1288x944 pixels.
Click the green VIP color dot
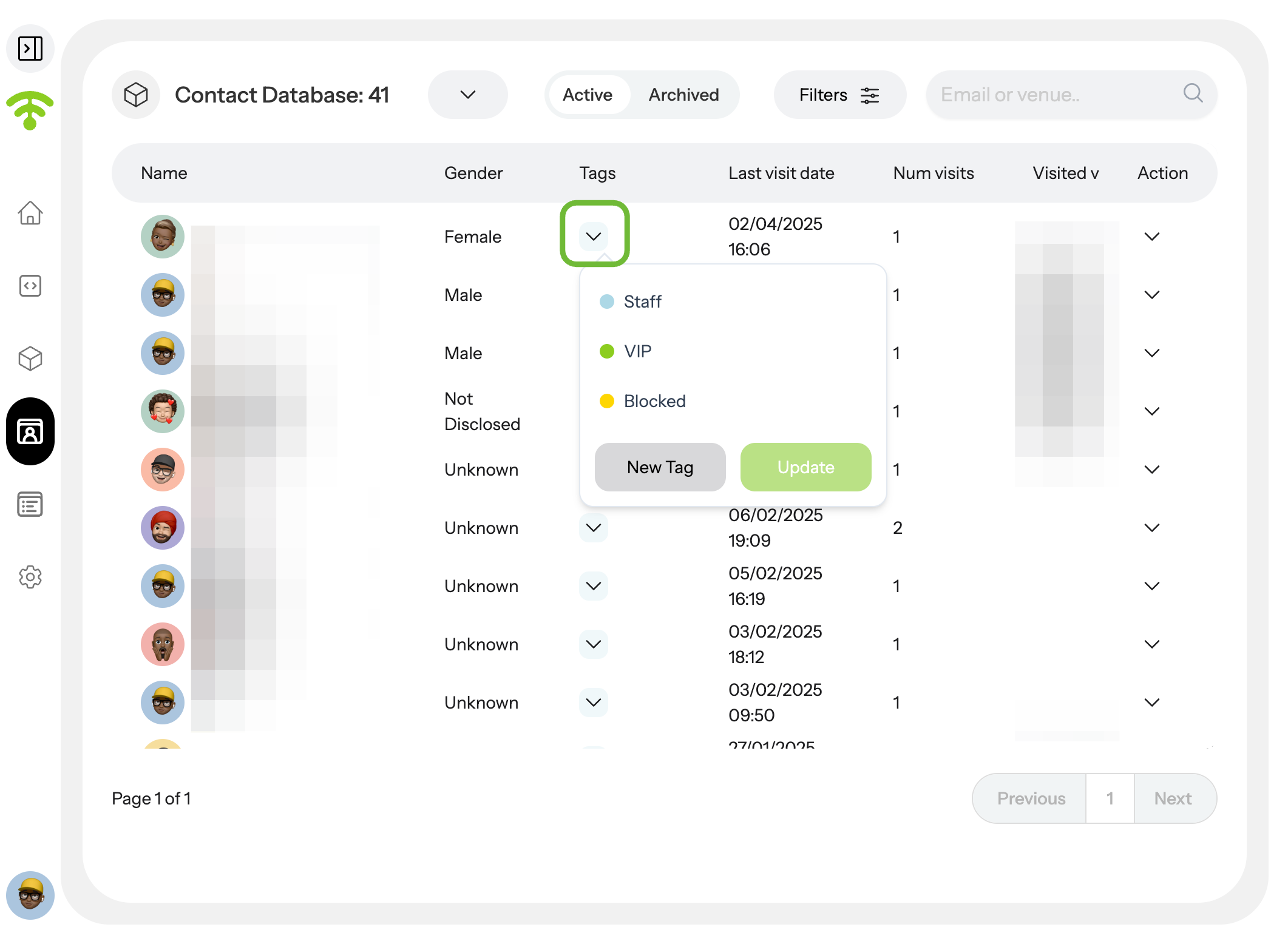[x=607, y=351]
